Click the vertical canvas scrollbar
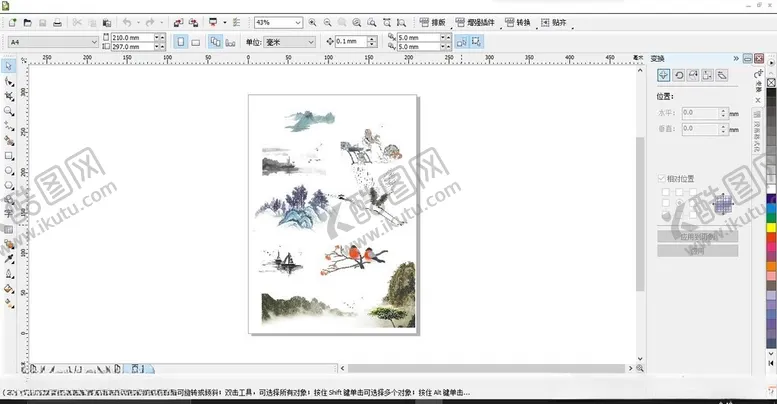The height and width of the screenshot is (404, 777). [640, 214]
